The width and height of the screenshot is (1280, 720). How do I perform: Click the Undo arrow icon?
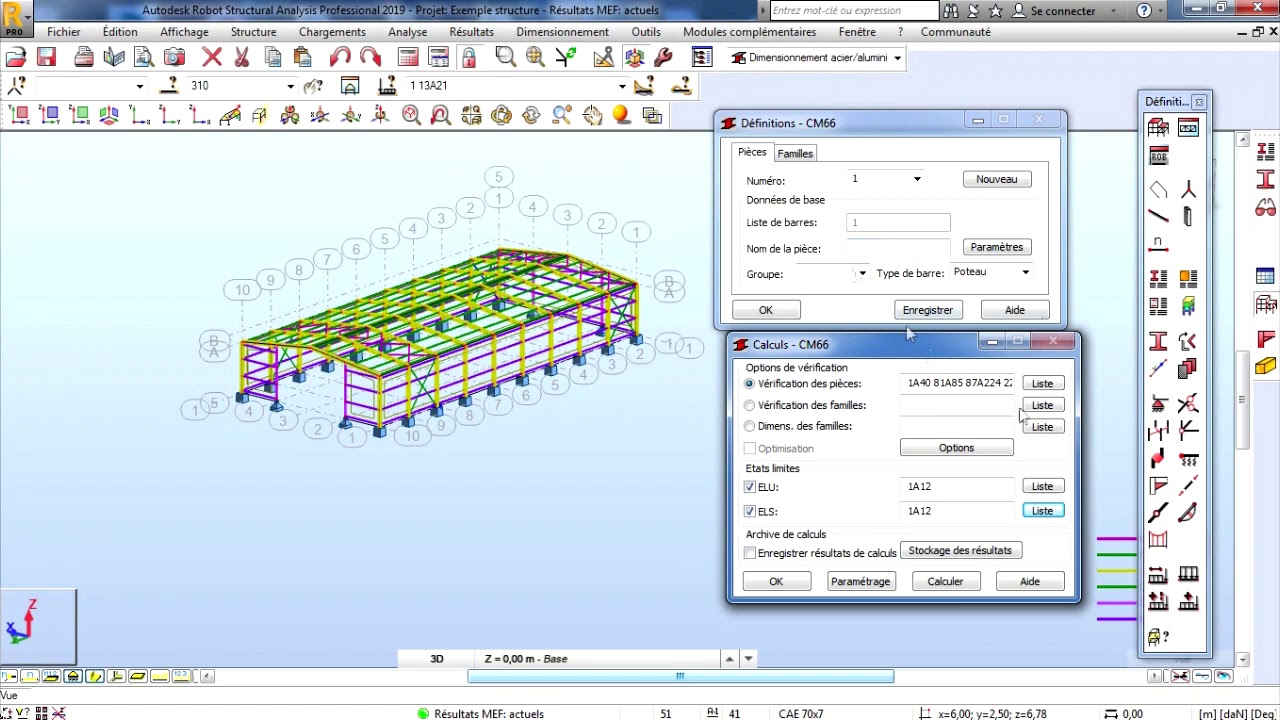pyautogui.click(x=340, y=57)
